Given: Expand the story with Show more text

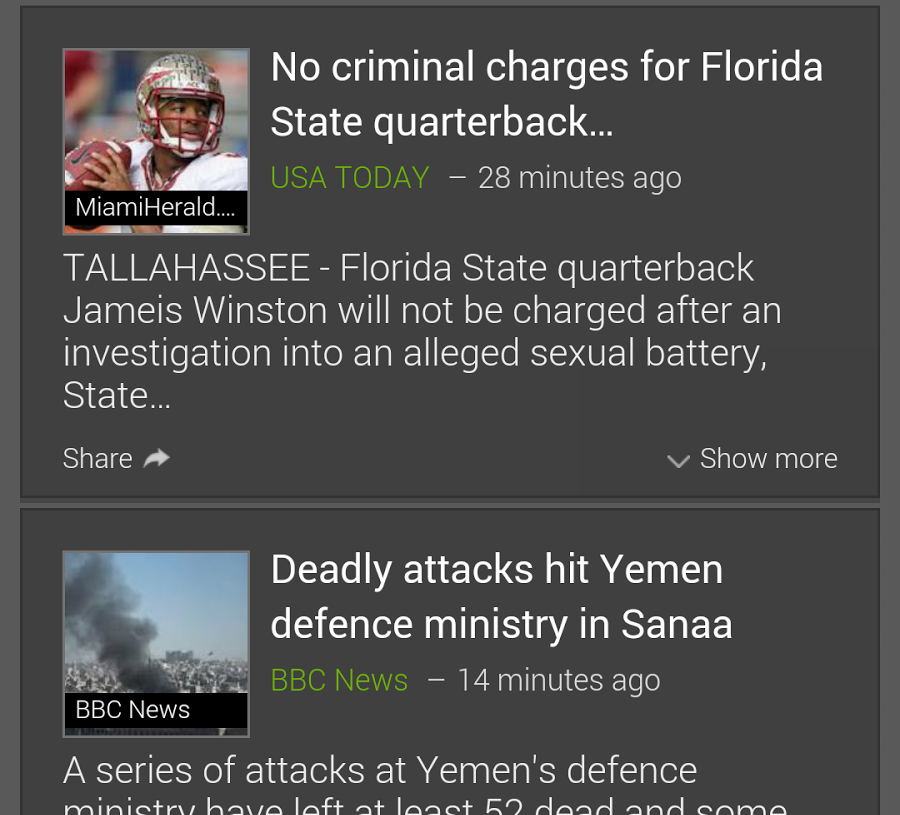Looking at the screenshot, I should click(768, 458).
